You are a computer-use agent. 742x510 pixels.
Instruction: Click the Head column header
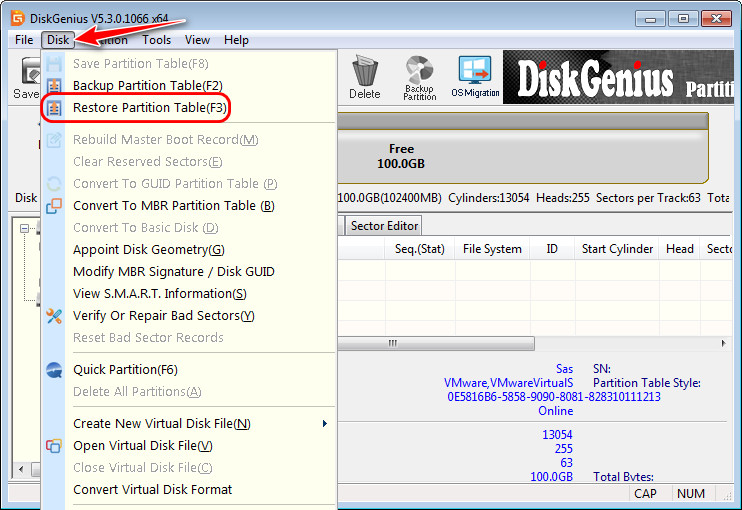pos(680,249)
